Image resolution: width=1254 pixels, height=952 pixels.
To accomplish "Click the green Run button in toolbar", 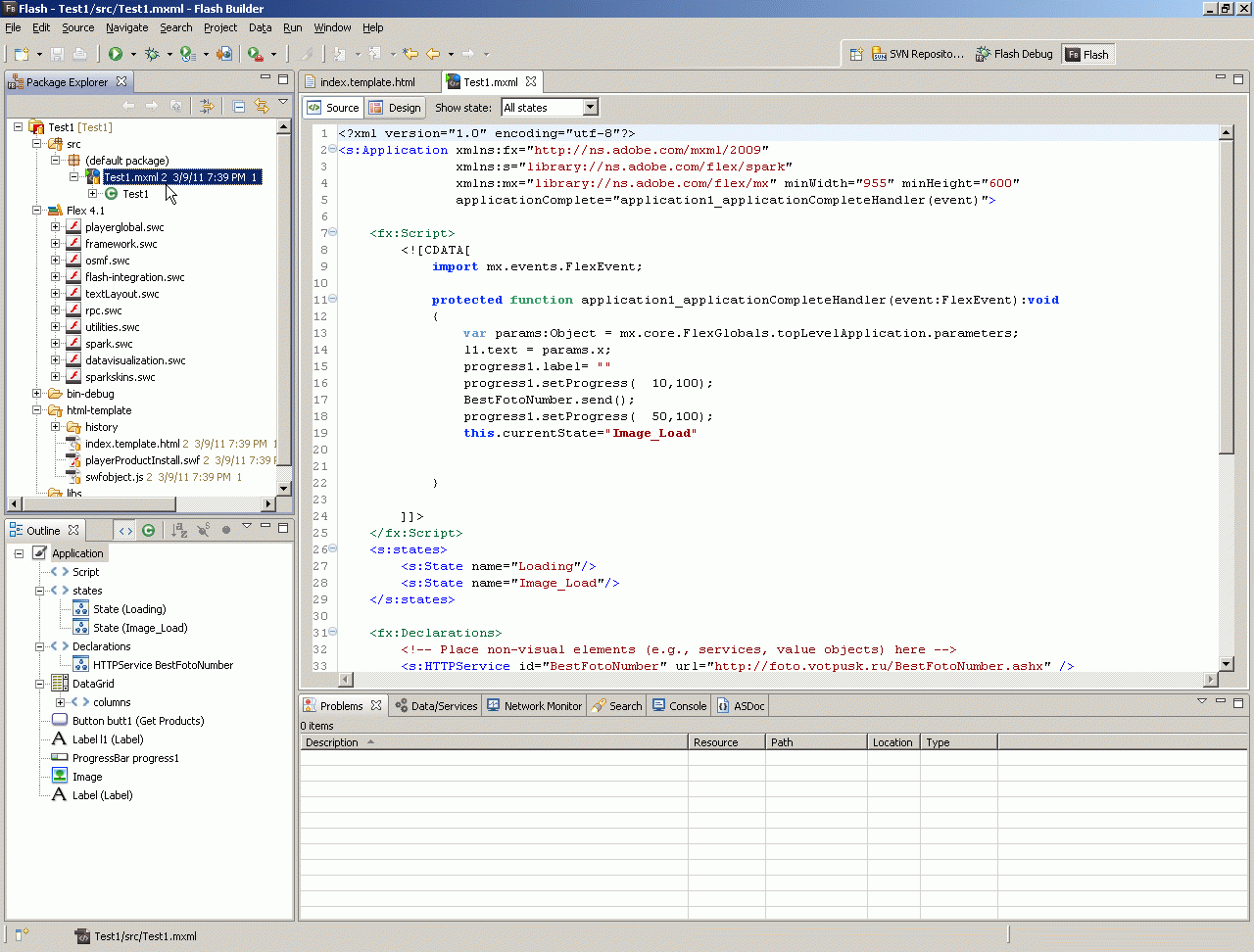I will pyautogui.click(x=116, y=55).
